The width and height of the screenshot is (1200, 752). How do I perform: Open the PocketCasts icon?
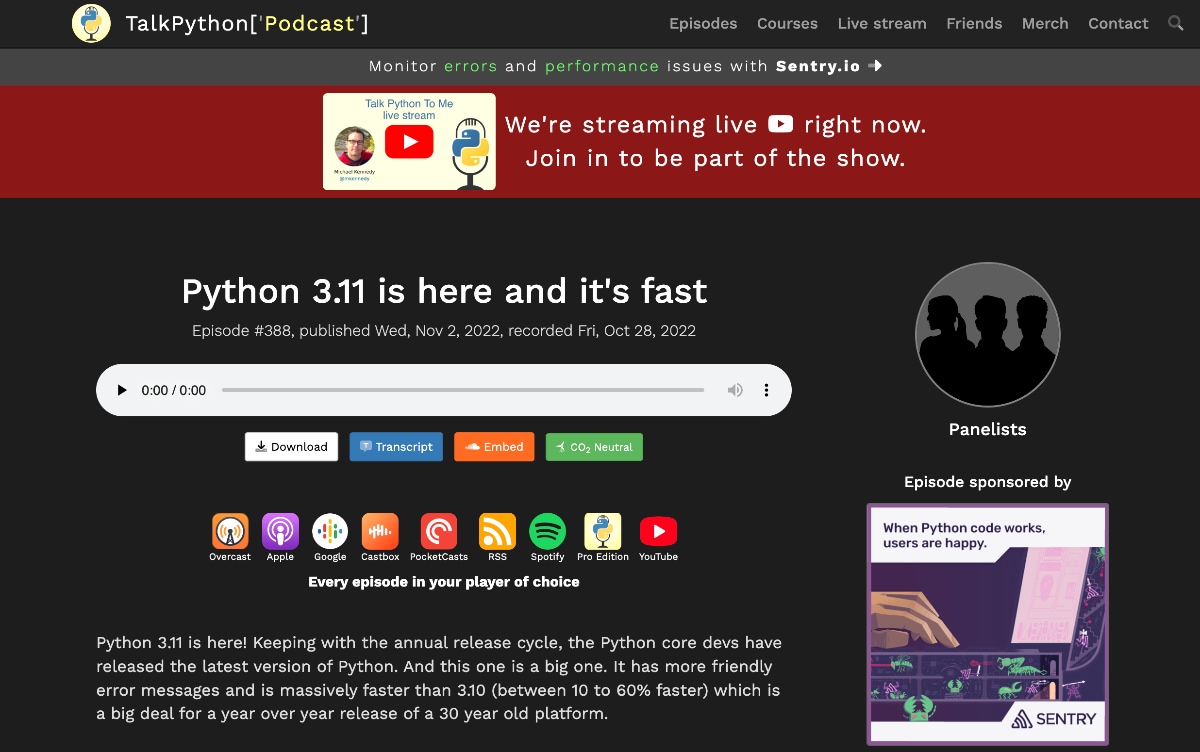click(438, 531)
